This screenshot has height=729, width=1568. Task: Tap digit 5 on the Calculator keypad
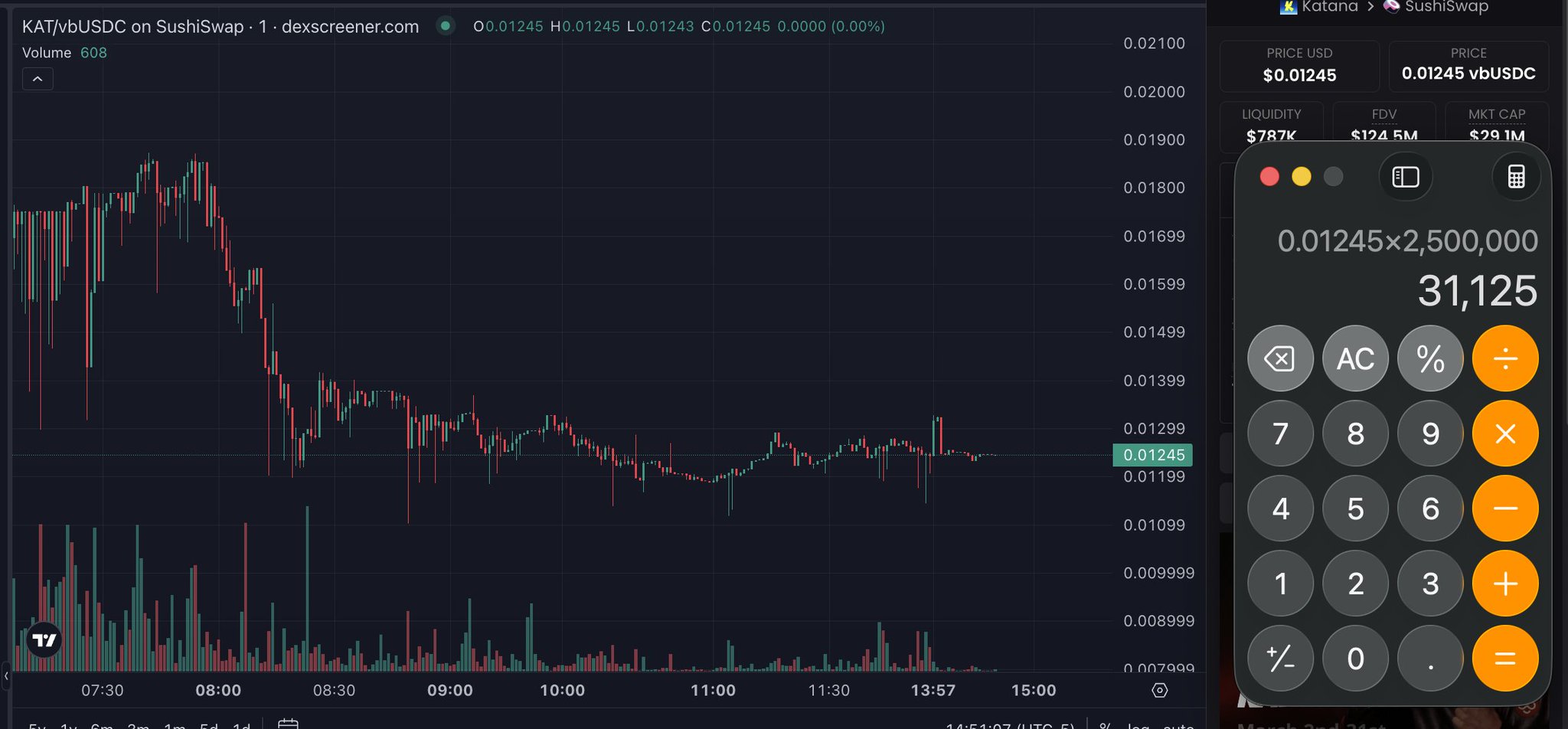click(1355, 508)
